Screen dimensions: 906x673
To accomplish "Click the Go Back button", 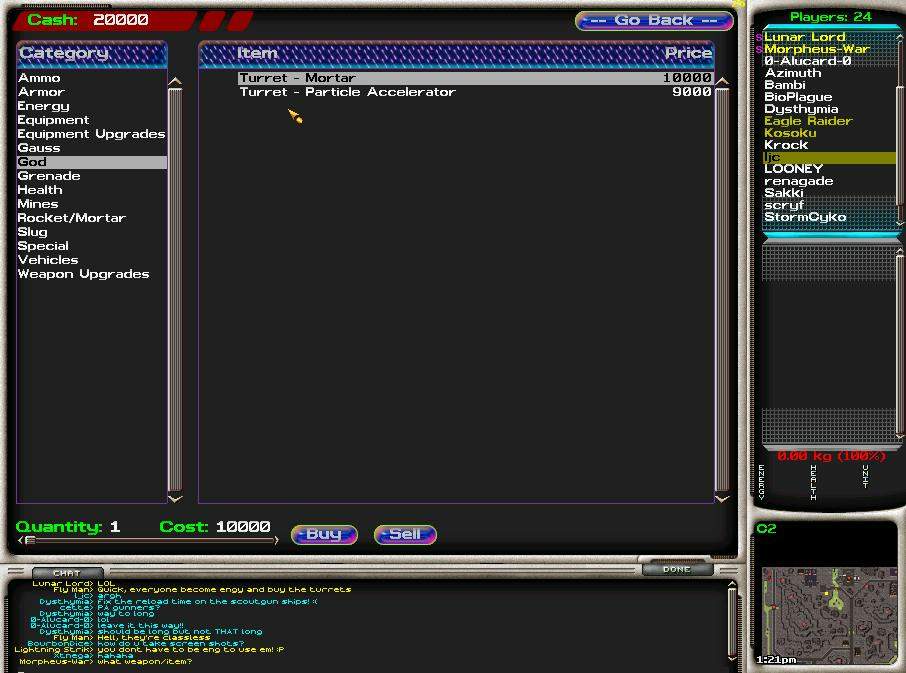I will [654, 20].
